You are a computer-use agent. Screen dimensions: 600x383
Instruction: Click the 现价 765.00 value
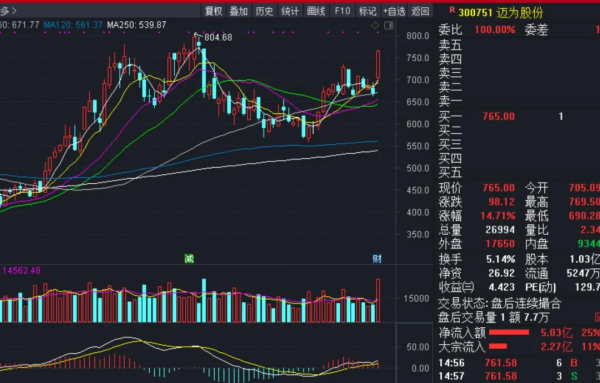[x=499, y=187]
